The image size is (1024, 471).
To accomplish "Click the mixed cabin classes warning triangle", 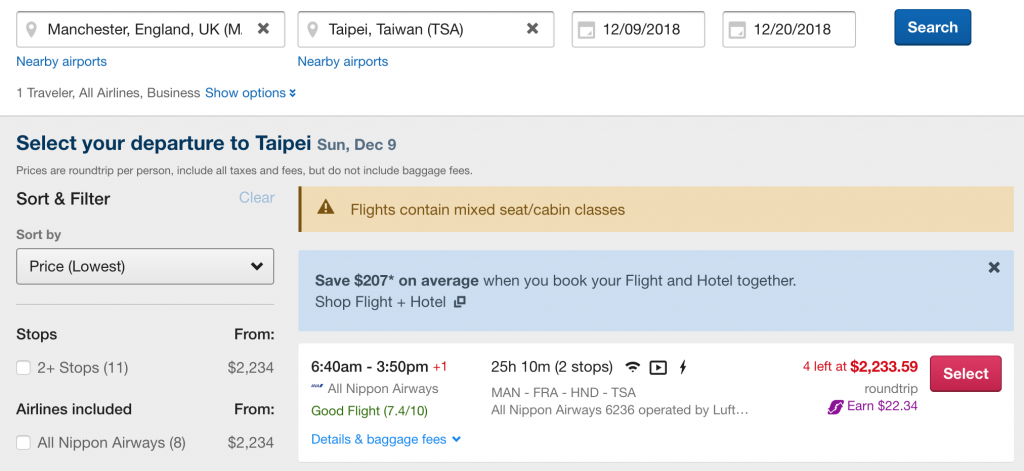I will pyautogui.click(x=325, y=208).
